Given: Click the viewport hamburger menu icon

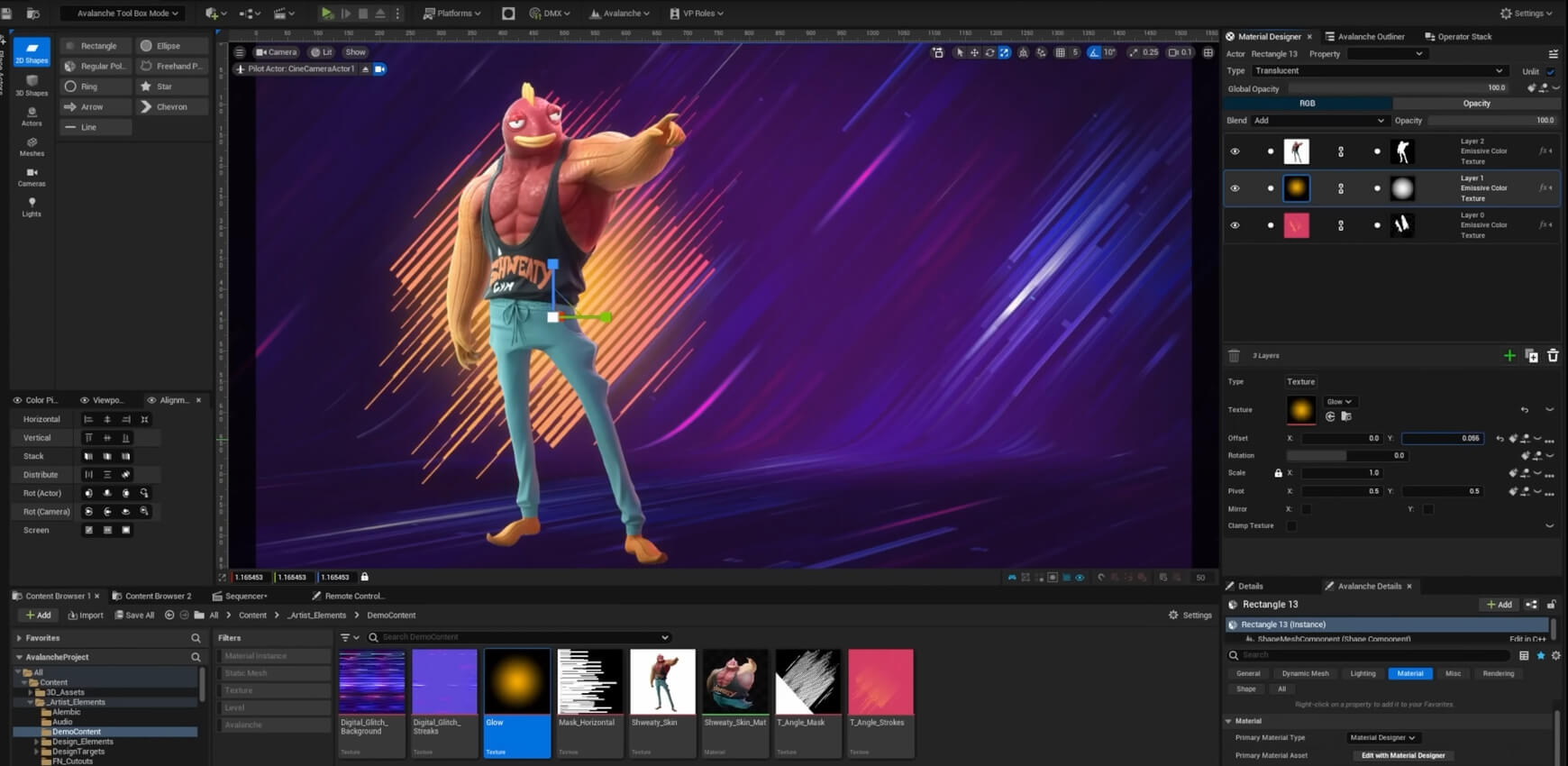Looking at the screenshot, I should point(240,52).
